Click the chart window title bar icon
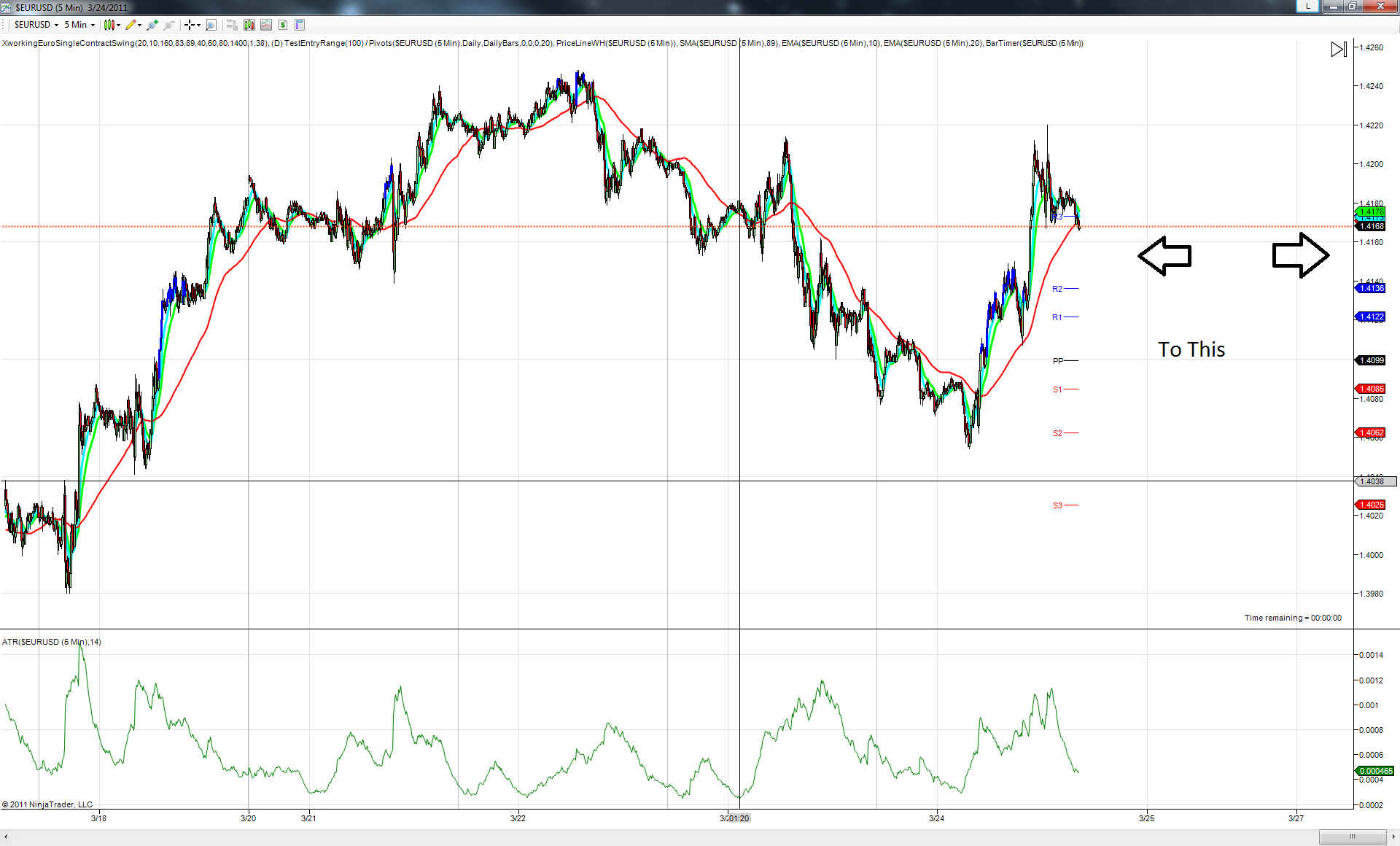Image resolution: width=1400 pixels, height=846 pixels. [6, 7]
